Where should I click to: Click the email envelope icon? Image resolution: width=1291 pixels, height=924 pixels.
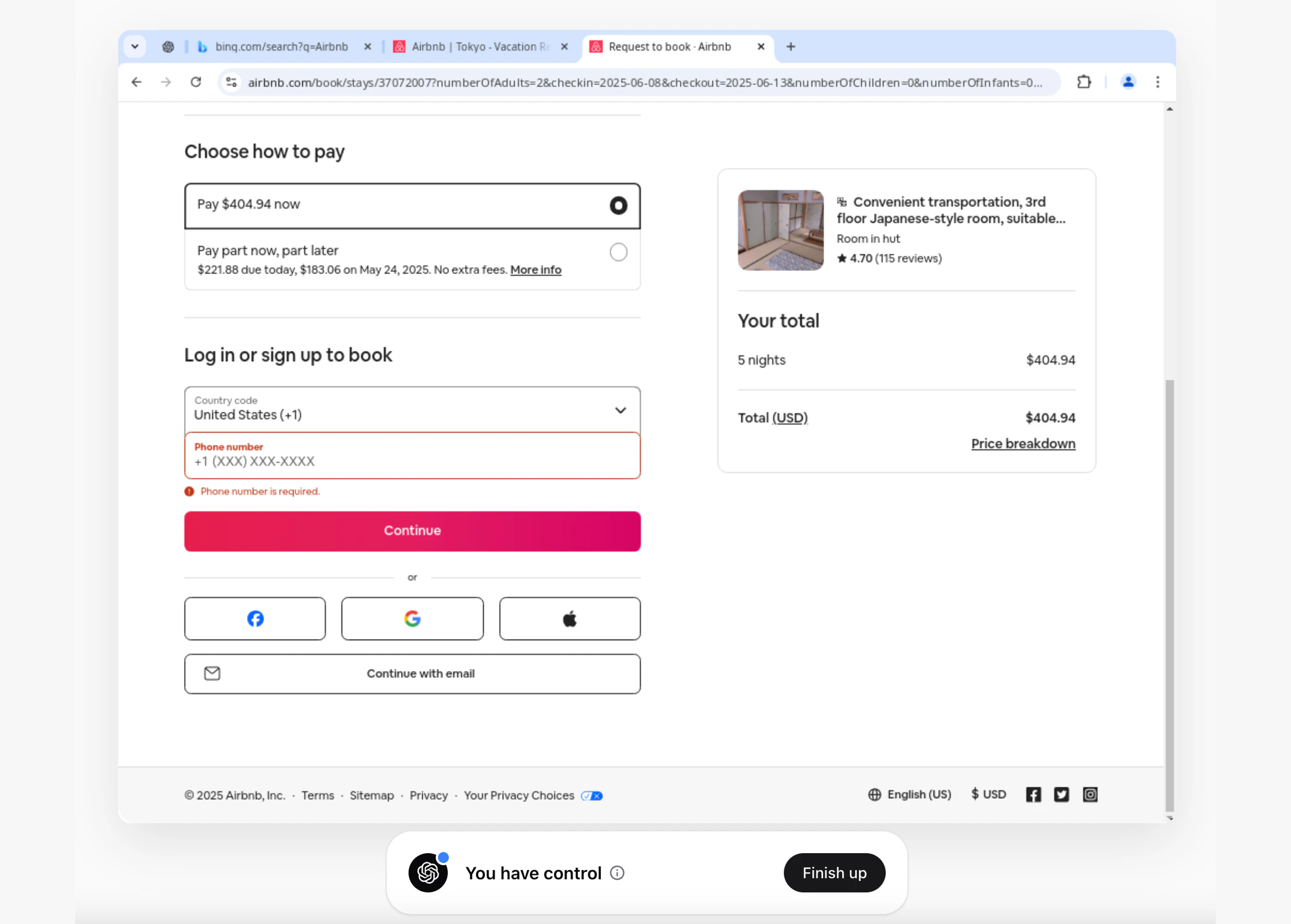point(211,673)
